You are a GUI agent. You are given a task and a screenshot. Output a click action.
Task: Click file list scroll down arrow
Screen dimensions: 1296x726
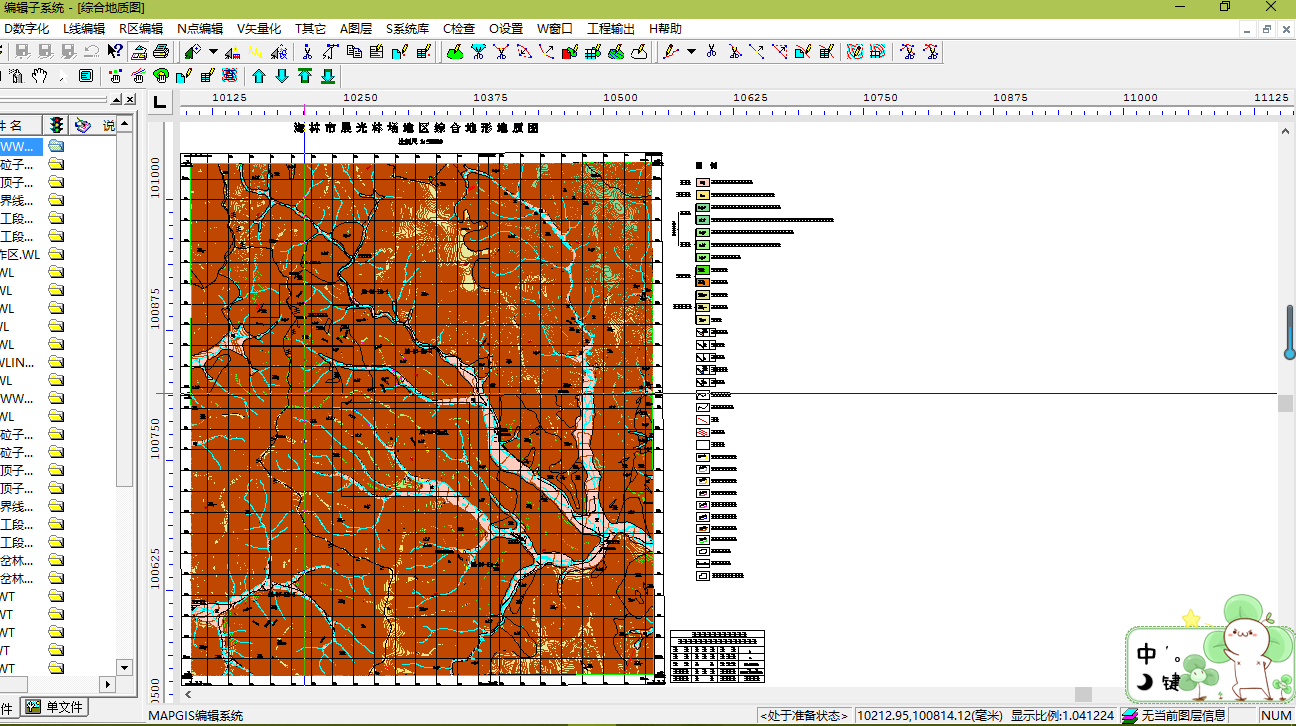point(125,667)
